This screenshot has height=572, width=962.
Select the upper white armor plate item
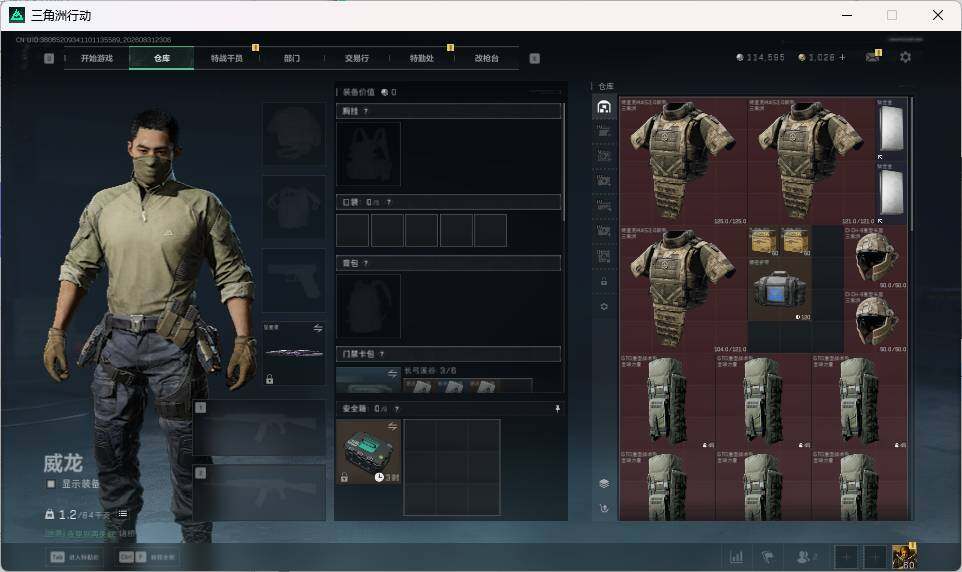pyautogui.click(x=891, y=129)
